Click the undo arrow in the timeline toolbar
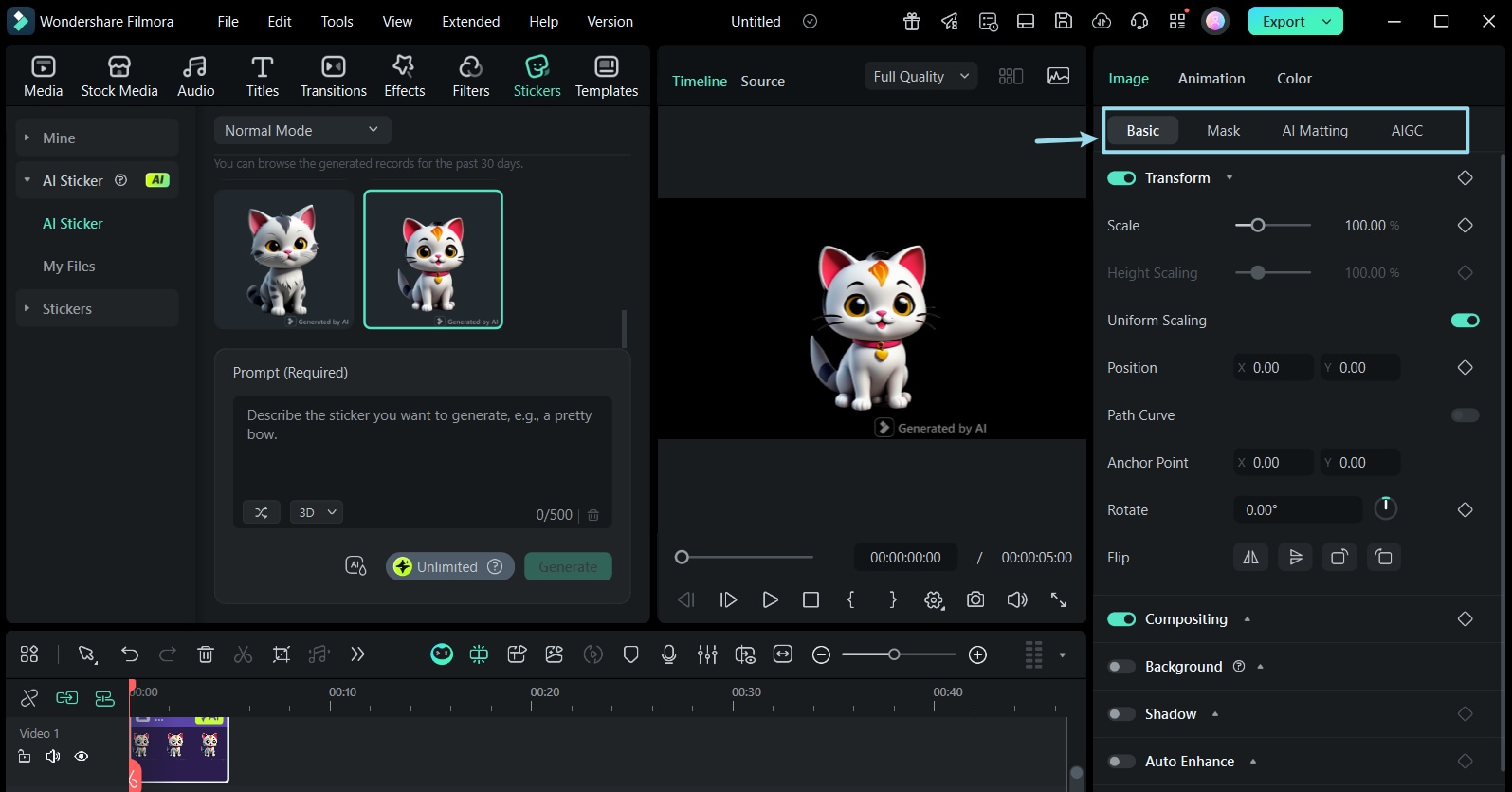Image resolution: width=1512 pixels, height=792 pixels. (130, 654)
